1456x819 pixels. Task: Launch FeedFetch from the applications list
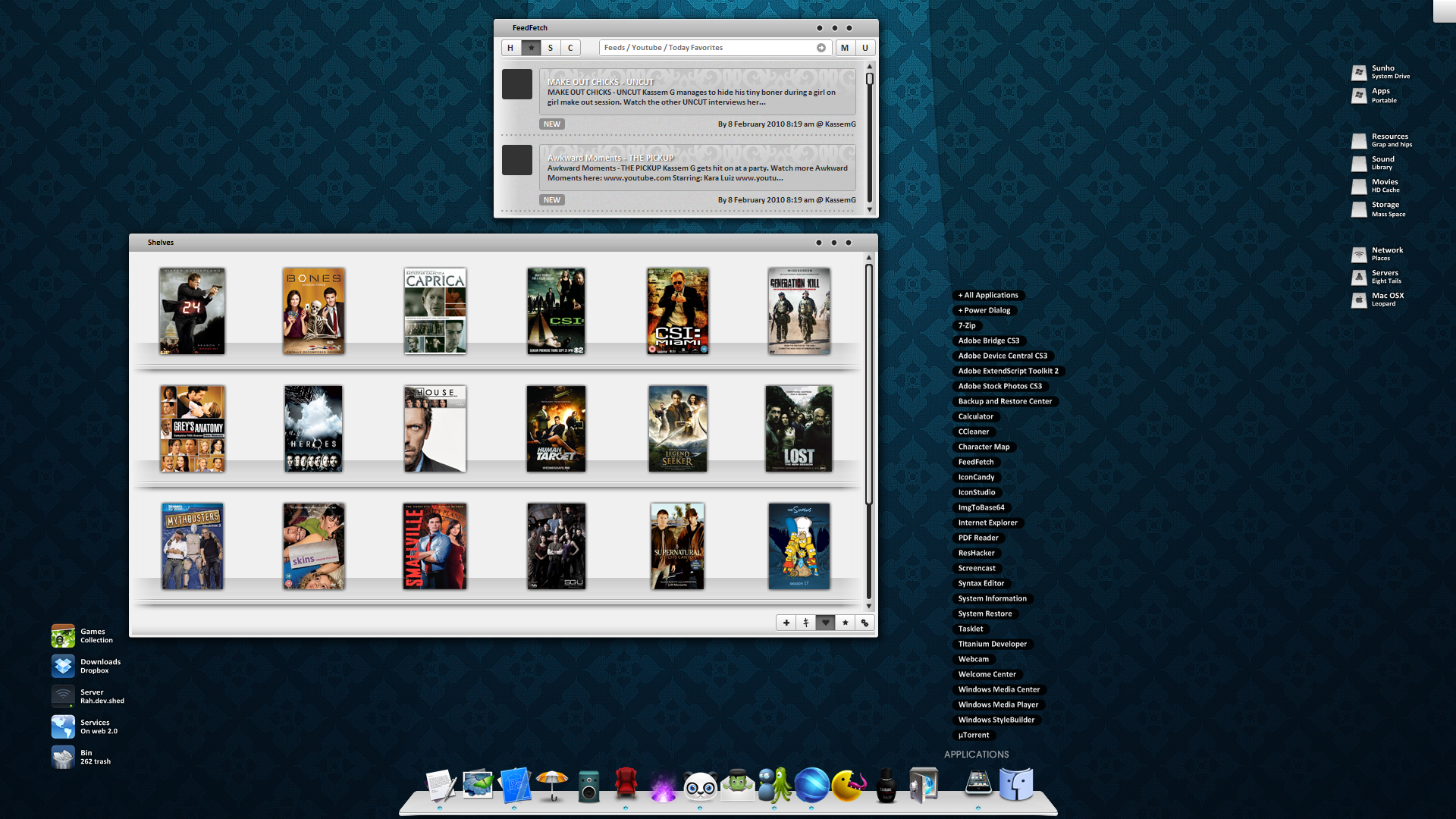(976, 462)
